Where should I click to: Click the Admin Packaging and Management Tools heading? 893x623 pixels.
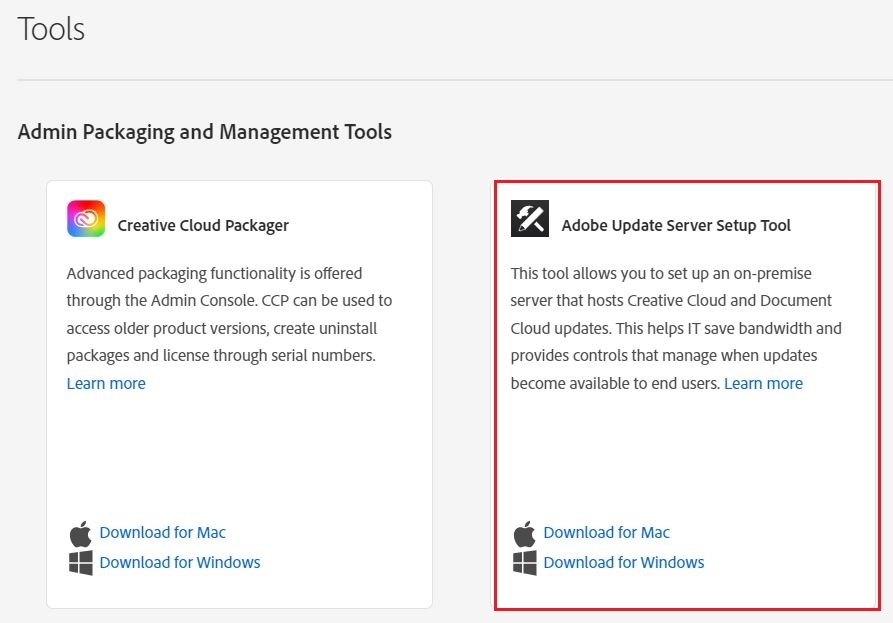[x=204, y=132]
